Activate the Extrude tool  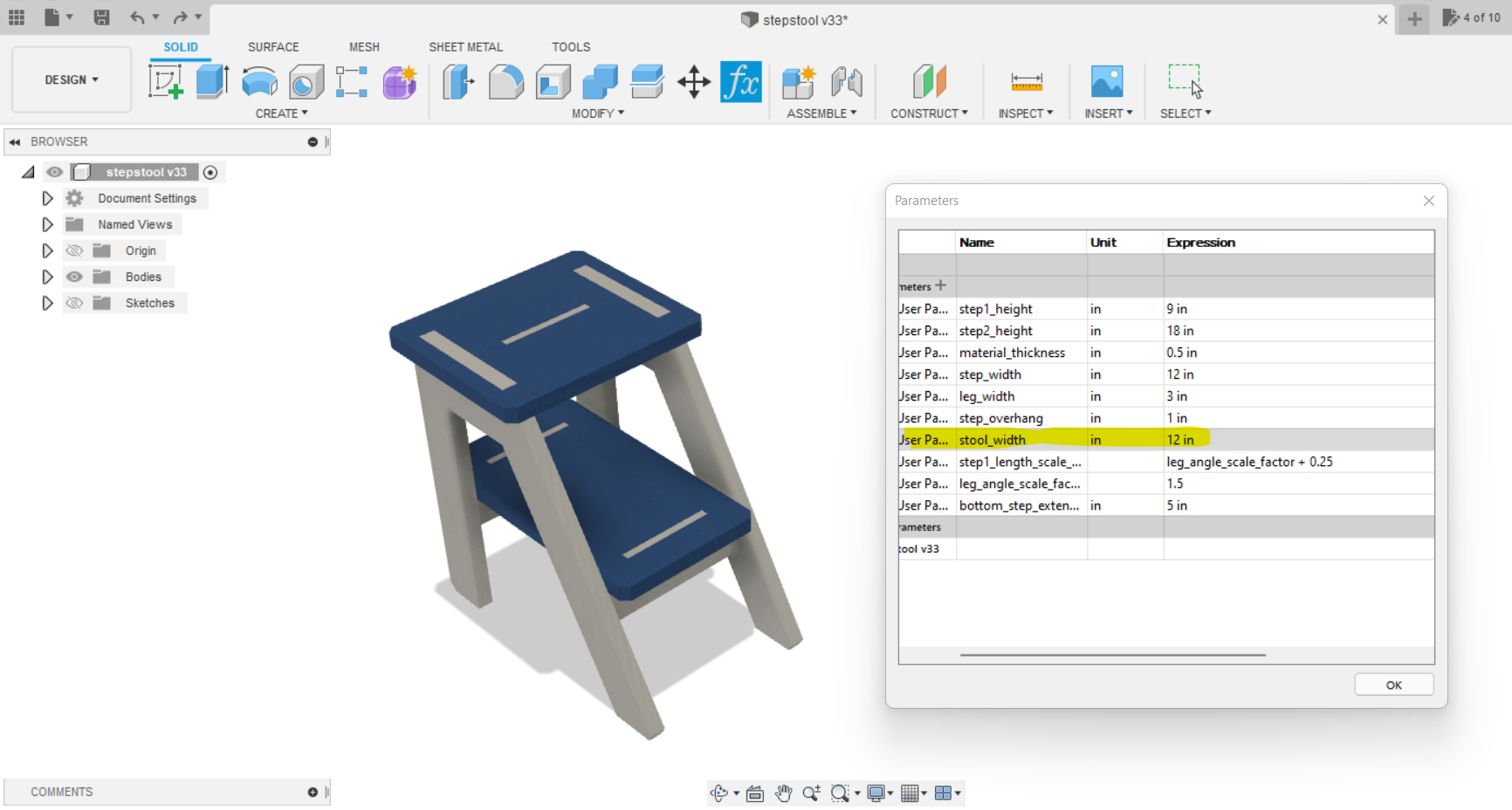click(212, 81)
